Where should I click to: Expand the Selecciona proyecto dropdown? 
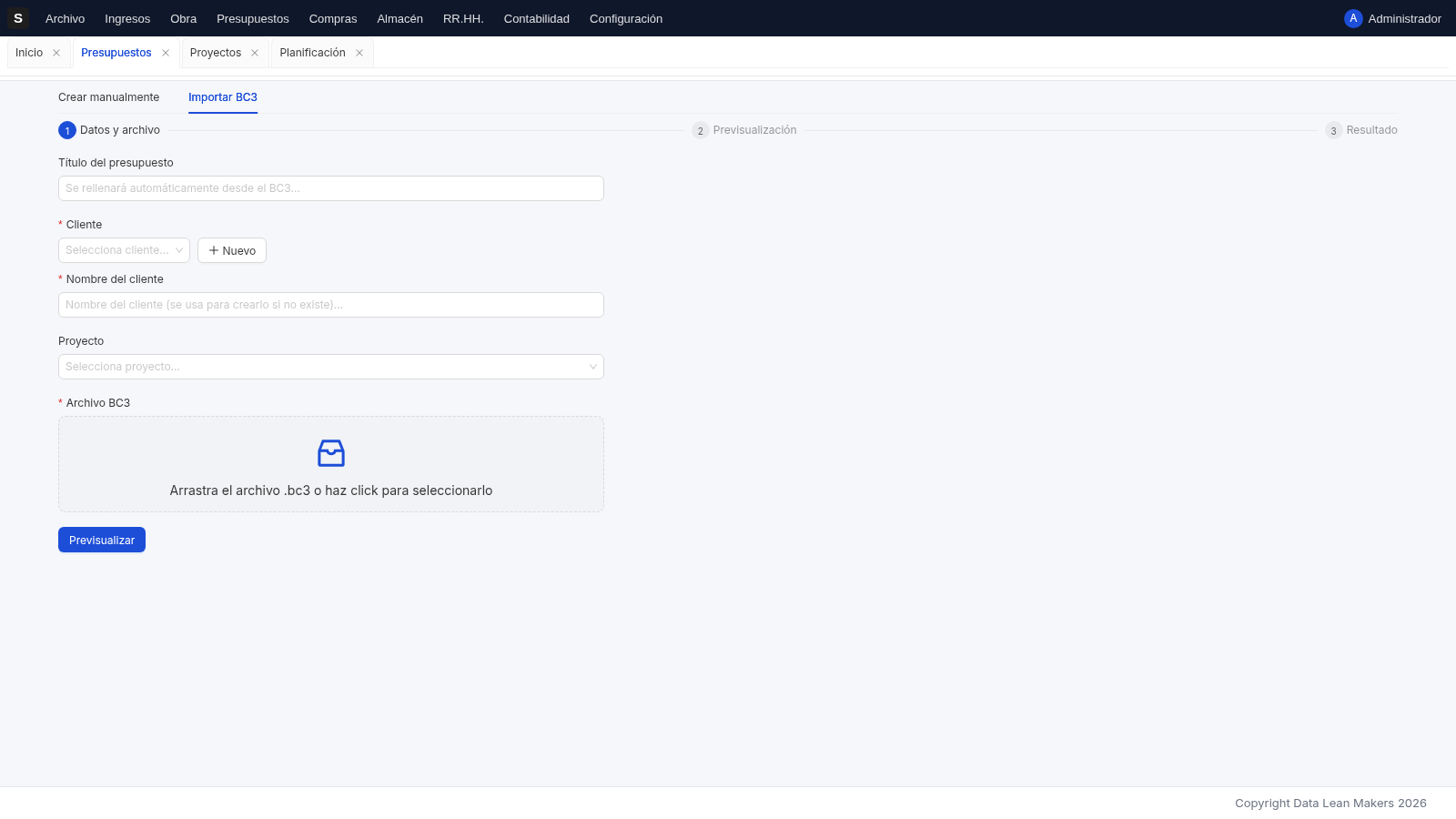(331, 367)
